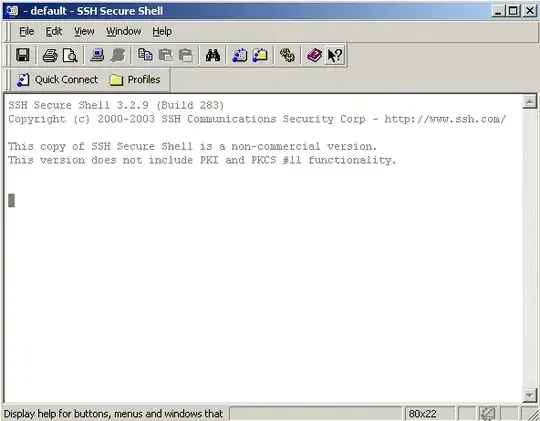Click the Print icon in toolbar
Image resolution: width=540 pixels, height=421 pixels.
[x=50, y=55]
